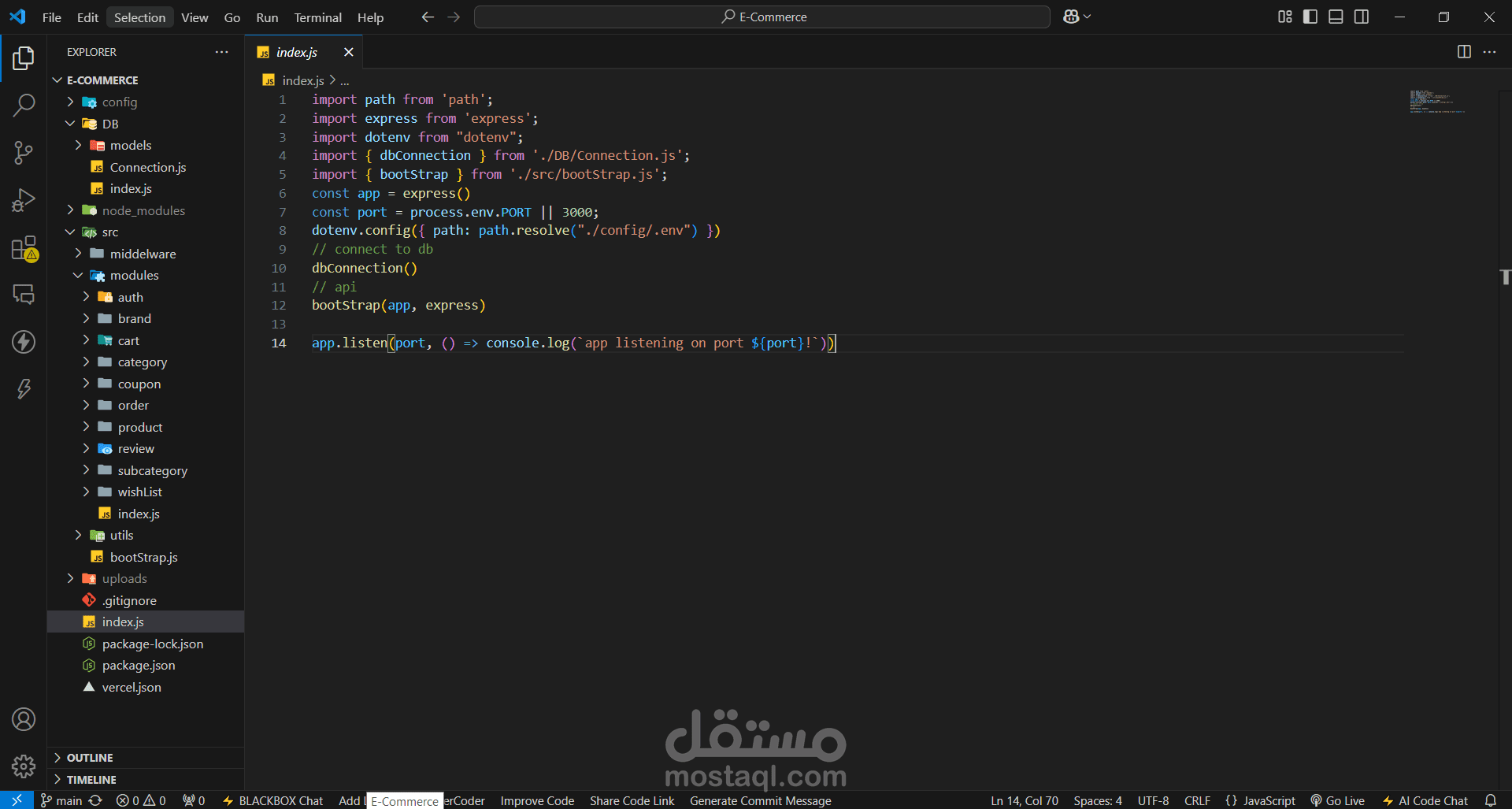Screen dimensions: 1512x809
Task: Expand the TIMELINE section
Action: (146, 780)
